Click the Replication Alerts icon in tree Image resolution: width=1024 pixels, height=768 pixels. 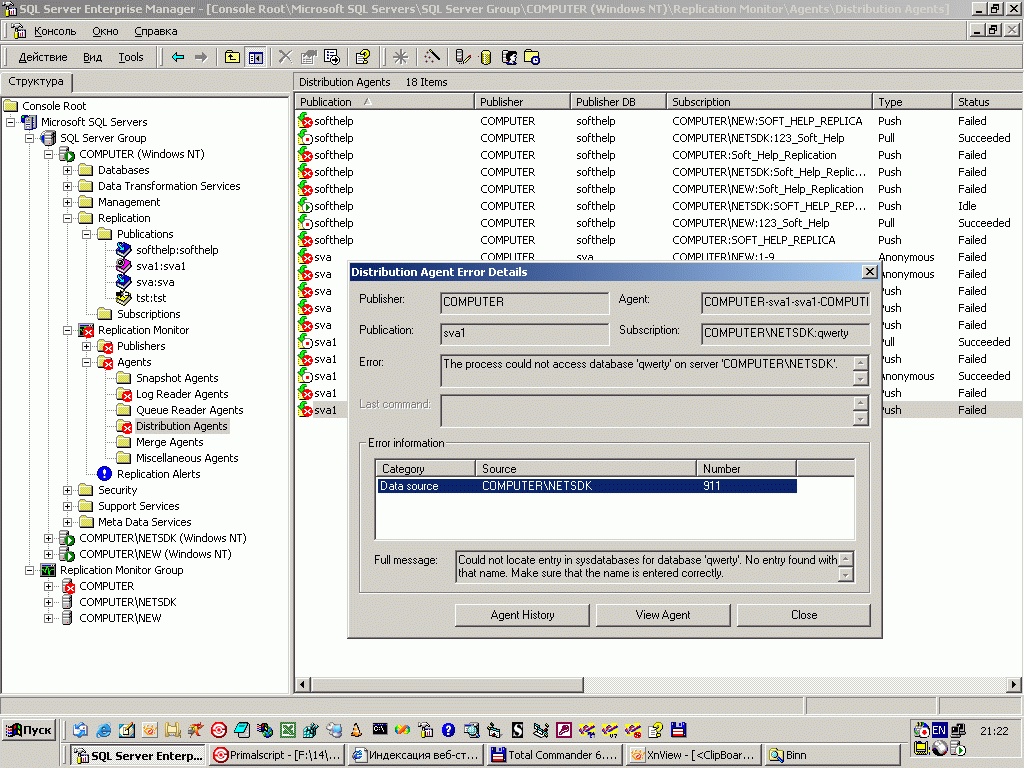[x=104, y=474]
